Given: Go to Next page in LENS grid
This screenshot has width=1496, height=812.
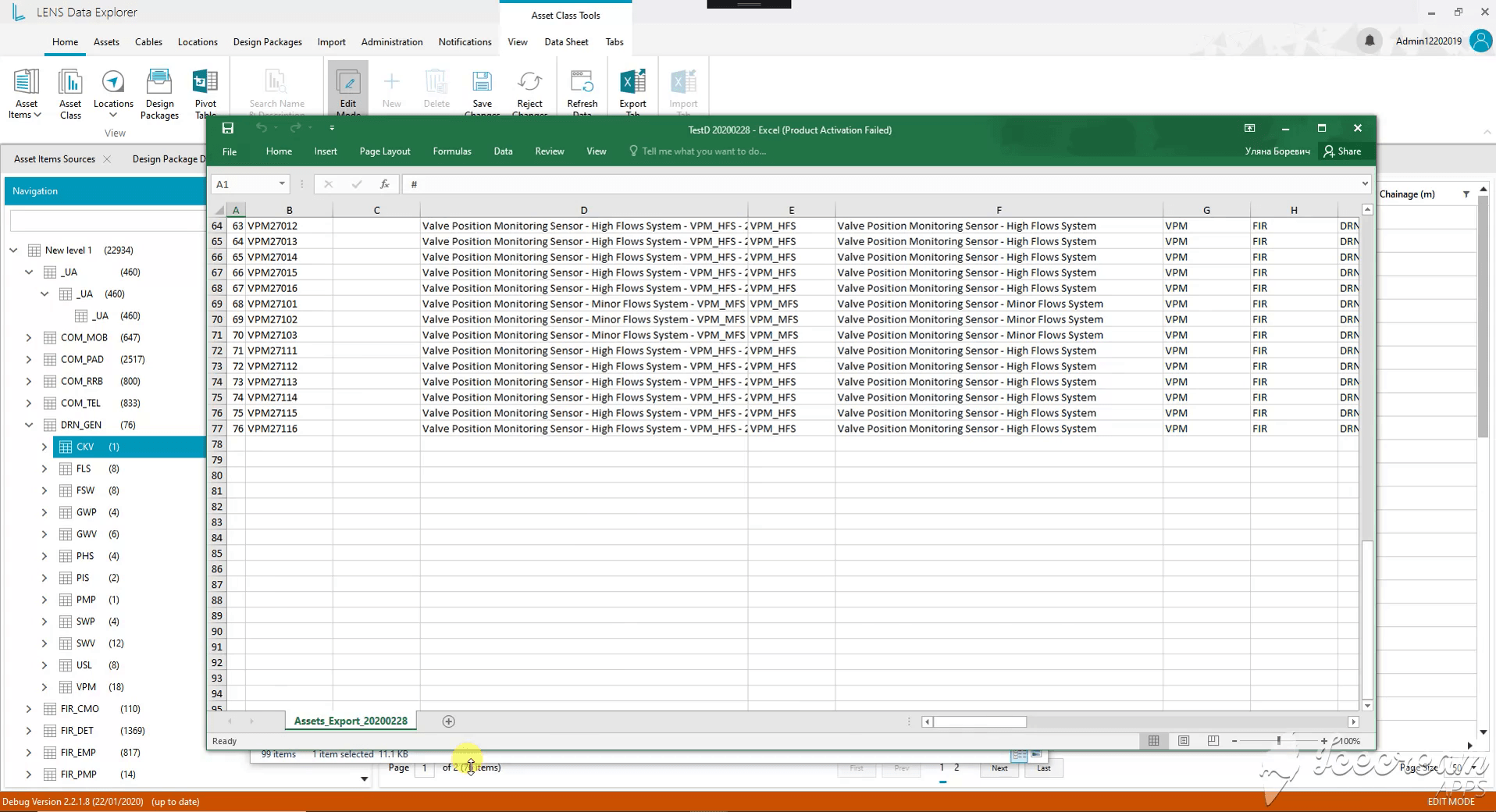Looking at the screenshot, I should click(999, 768).
